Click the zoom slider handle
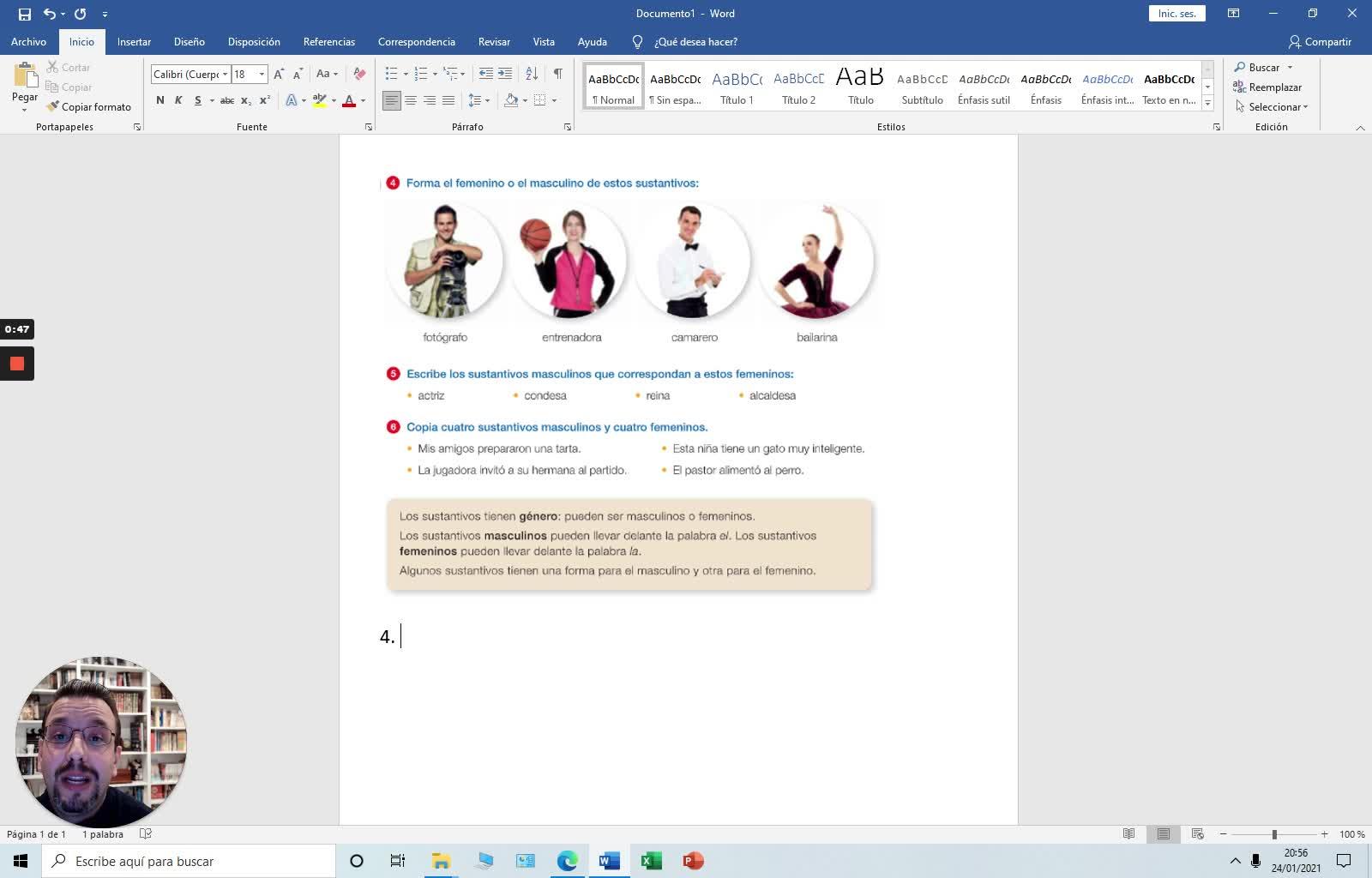1372x878 pixels. (x=1274, y=834)
